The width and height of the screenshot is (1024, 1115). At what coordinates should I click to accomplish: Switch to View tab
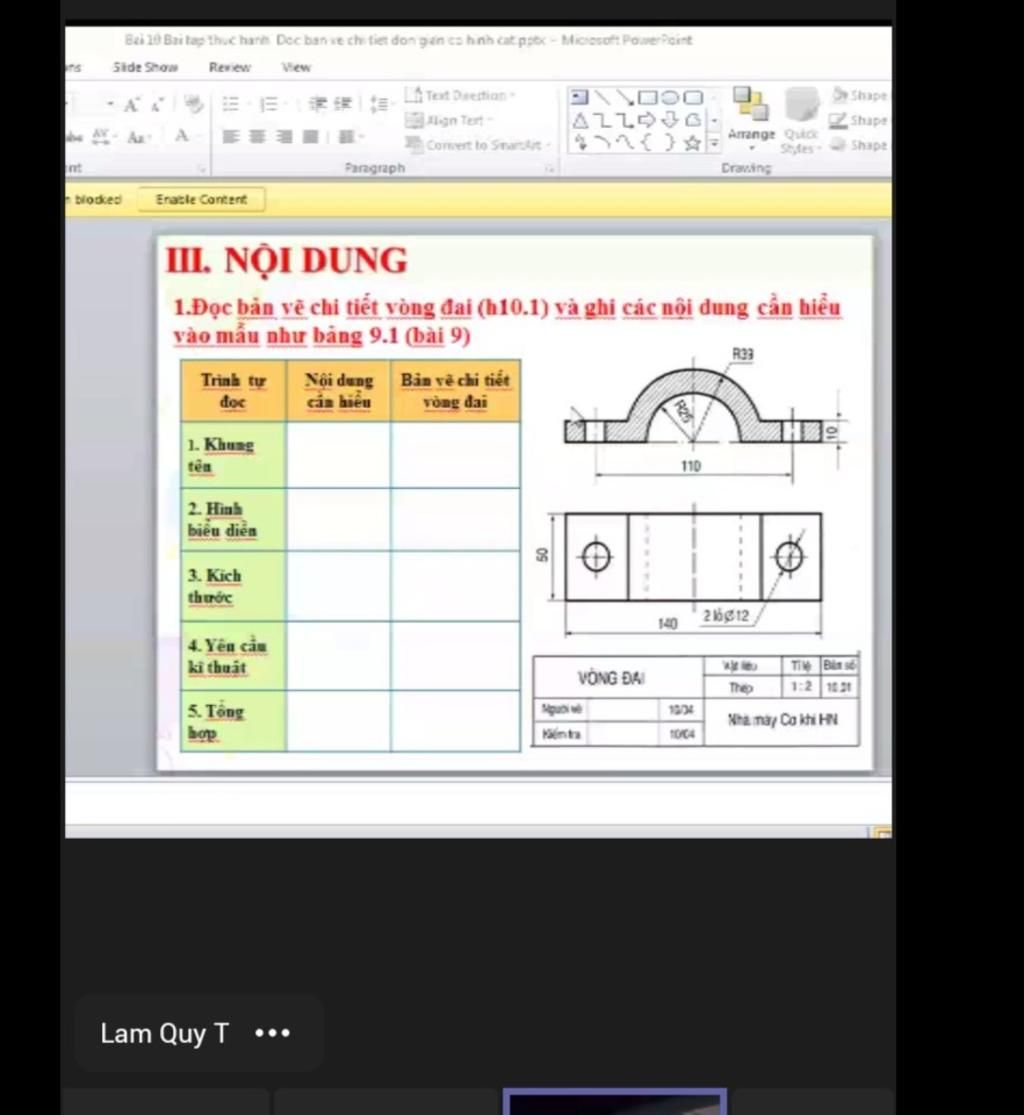(x=296, y=67)
